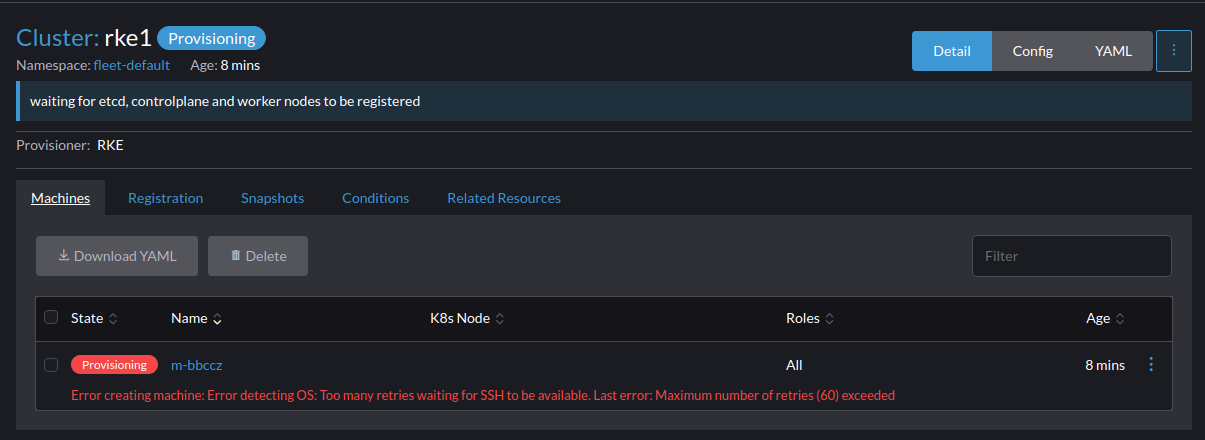This screenshot has width=1205, height=440.
Task: Switch to the YAML view
Action: (x=1113, y=51)
